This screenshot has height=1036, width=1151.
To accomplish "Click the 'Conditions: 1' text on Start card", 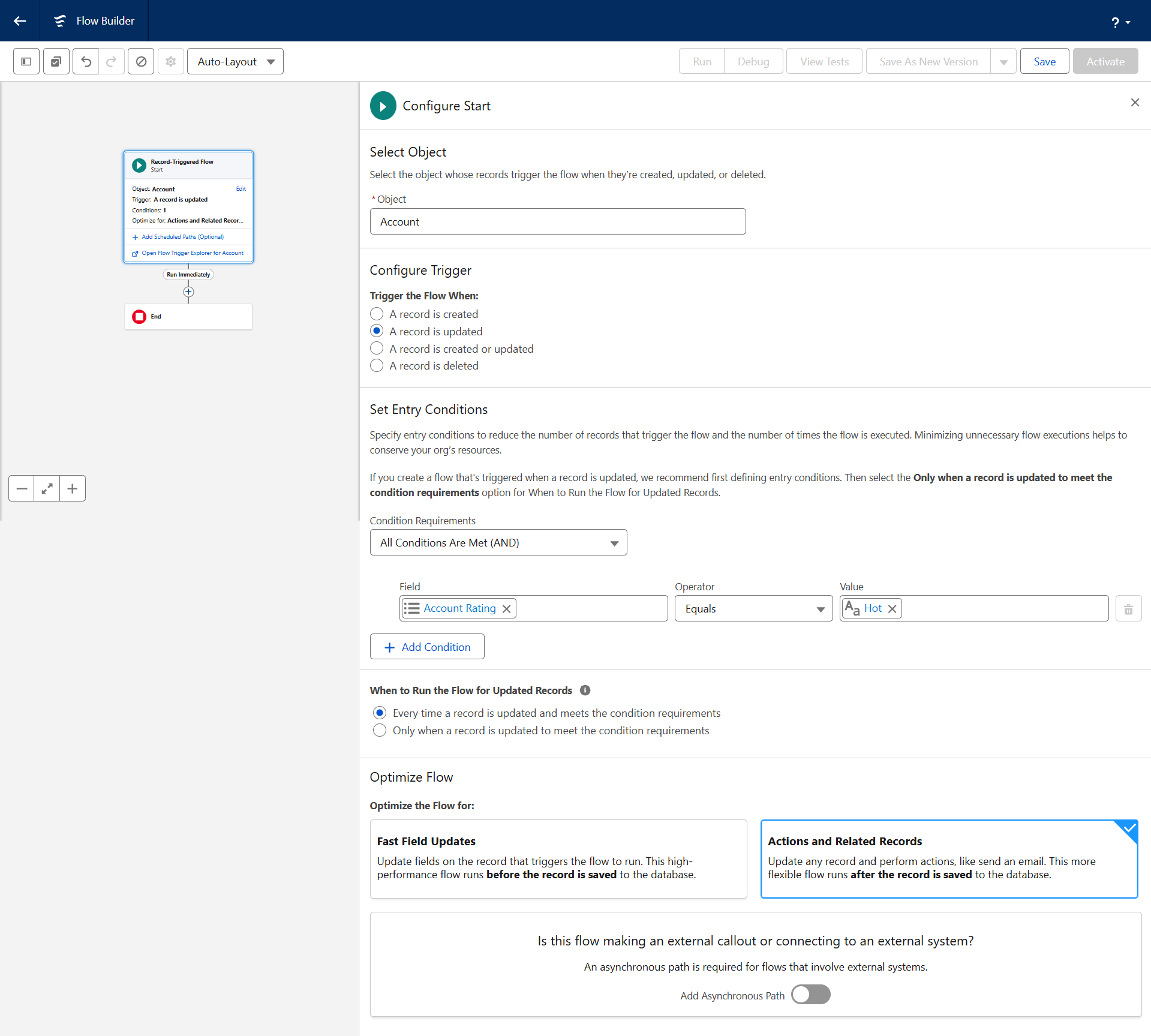I will (149, 211).
